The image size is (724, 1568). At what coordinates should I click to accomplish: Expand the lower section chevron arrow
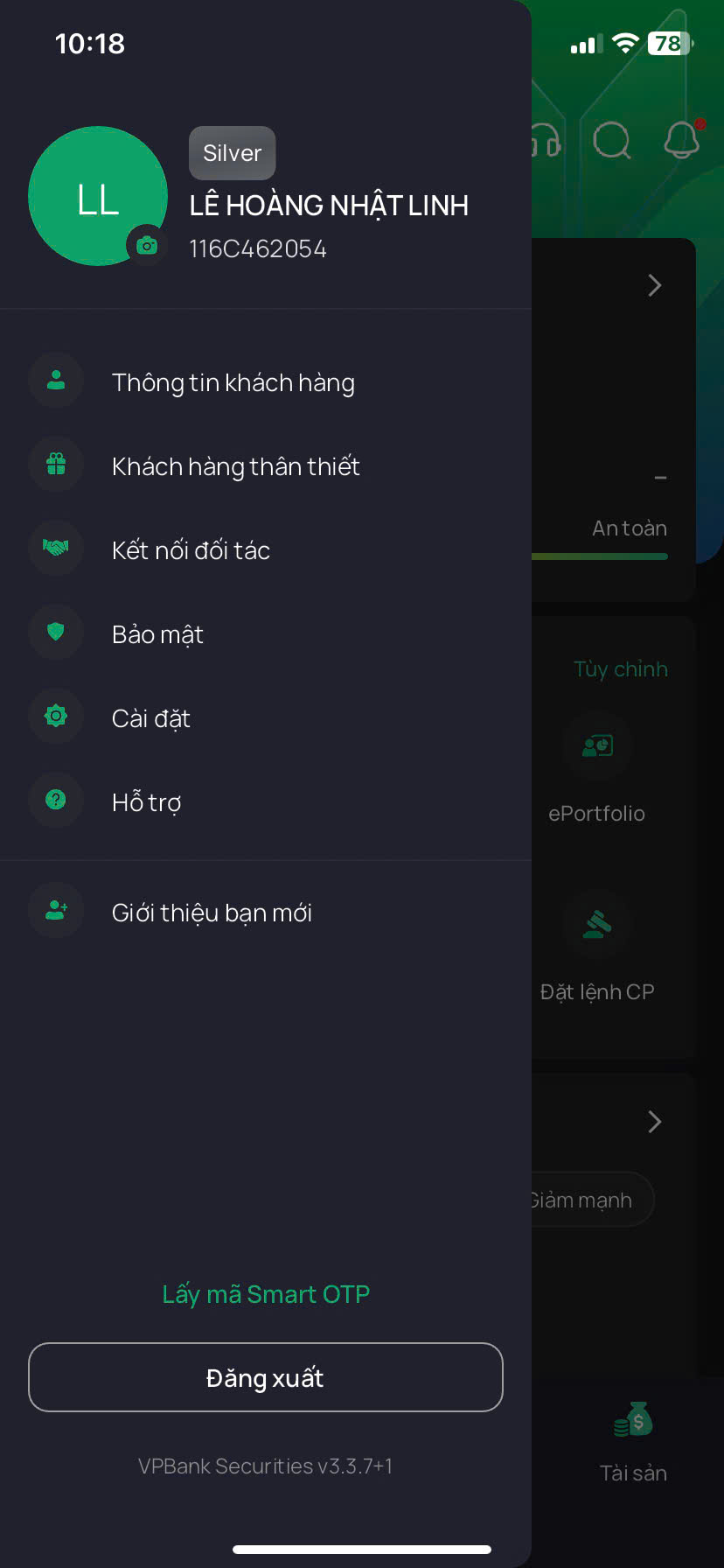pos(654,1122)
